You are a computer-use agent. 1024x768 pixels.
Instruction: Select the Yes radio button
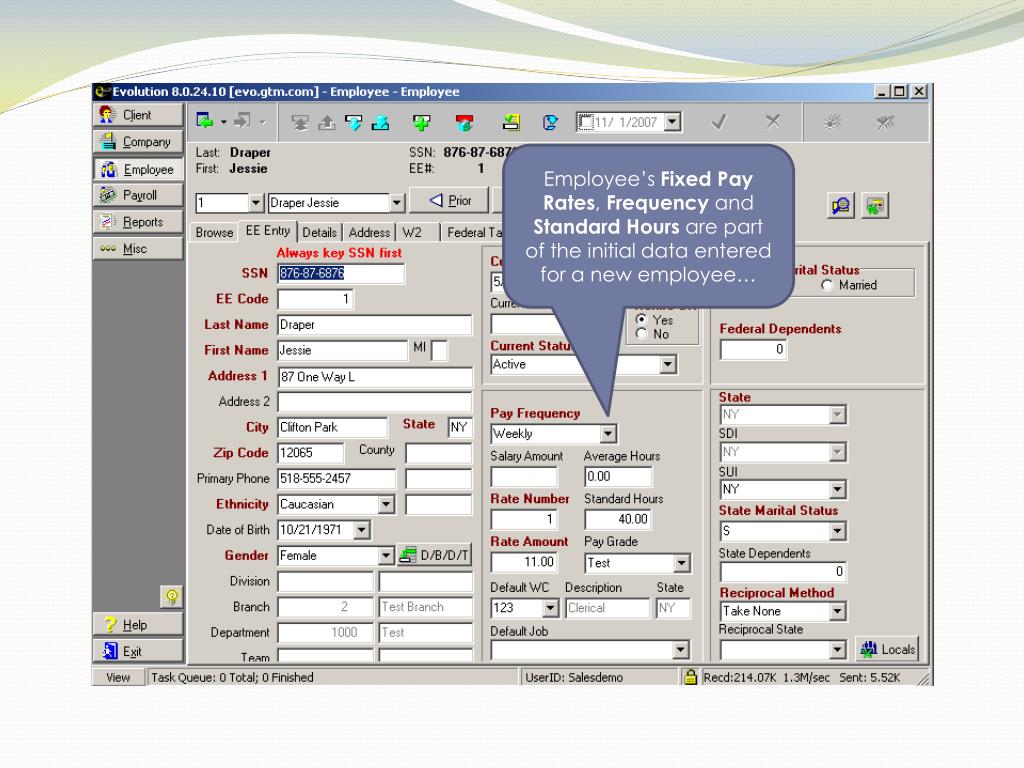tap(641, 319)
